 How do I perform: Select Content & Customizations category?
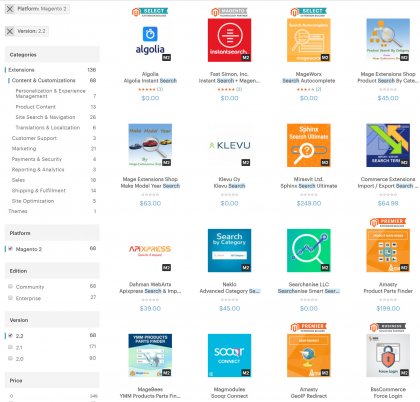point(43,80)
